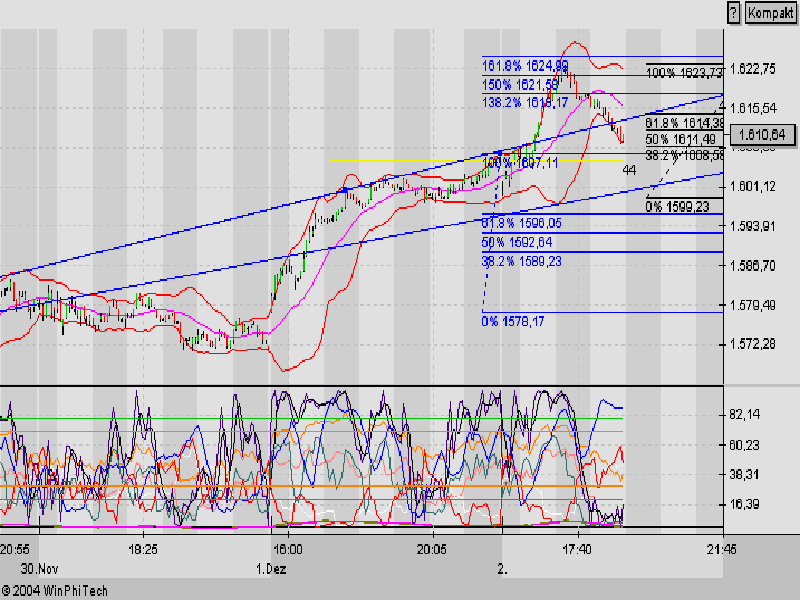Image resolution: width=800 pixels, height=600 pixels.
Task: Click the 1.601,12 price axis value
Action: pyautogui.click(x=753, y=187)
